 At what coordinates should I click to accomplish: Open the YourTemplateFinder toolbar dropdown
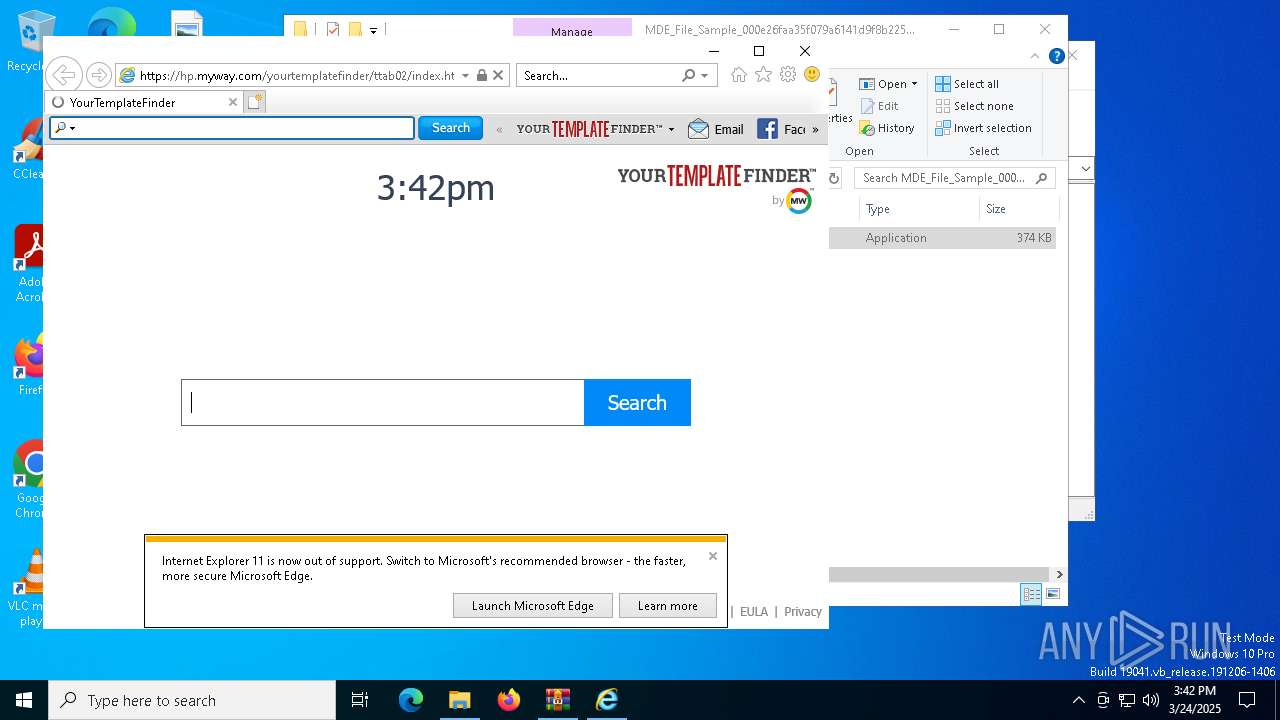[671, 129]
